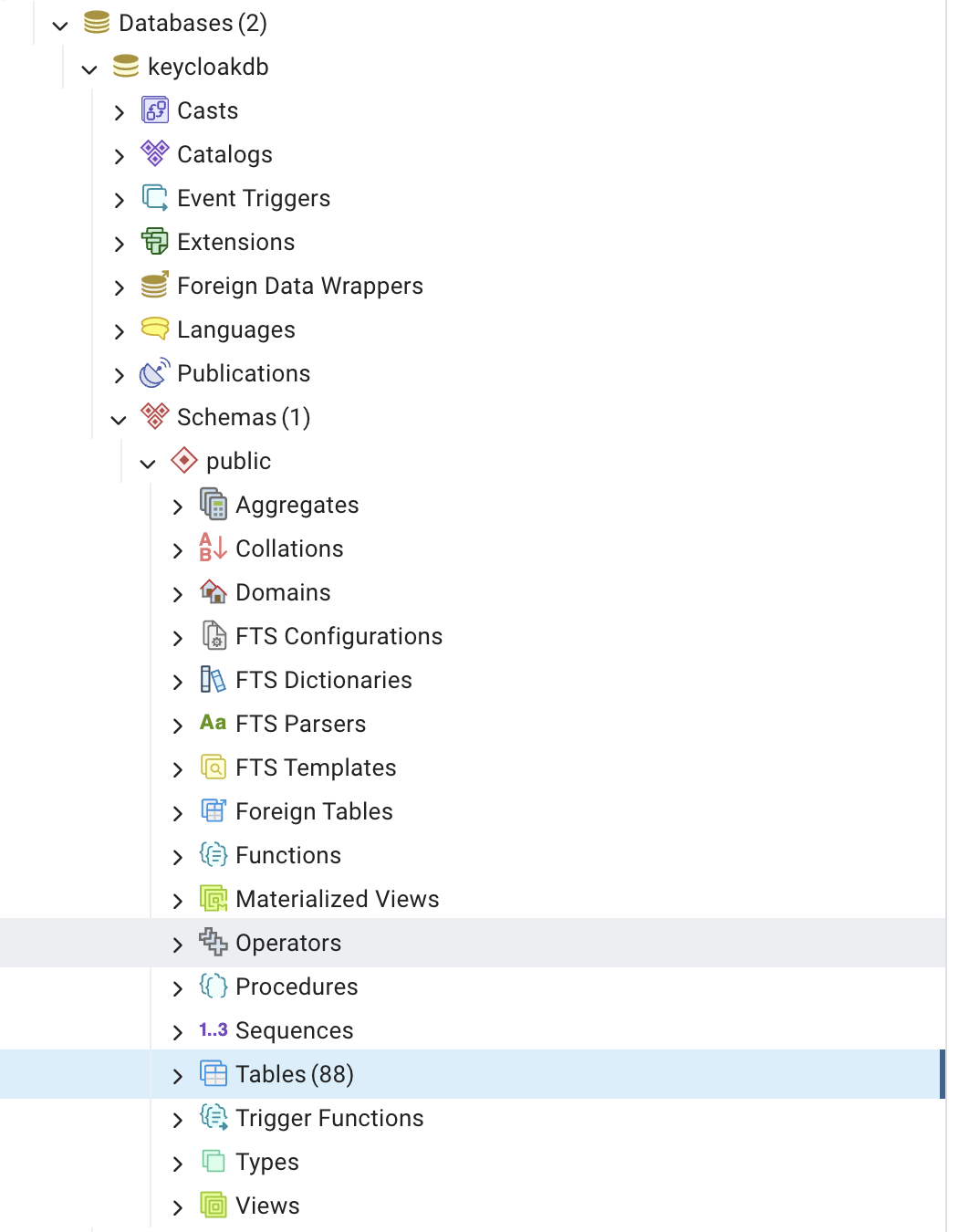This screenshot has height=1232, width=969.
Task: Select the Procedures tree item
Action: click(x=296, y=987)
